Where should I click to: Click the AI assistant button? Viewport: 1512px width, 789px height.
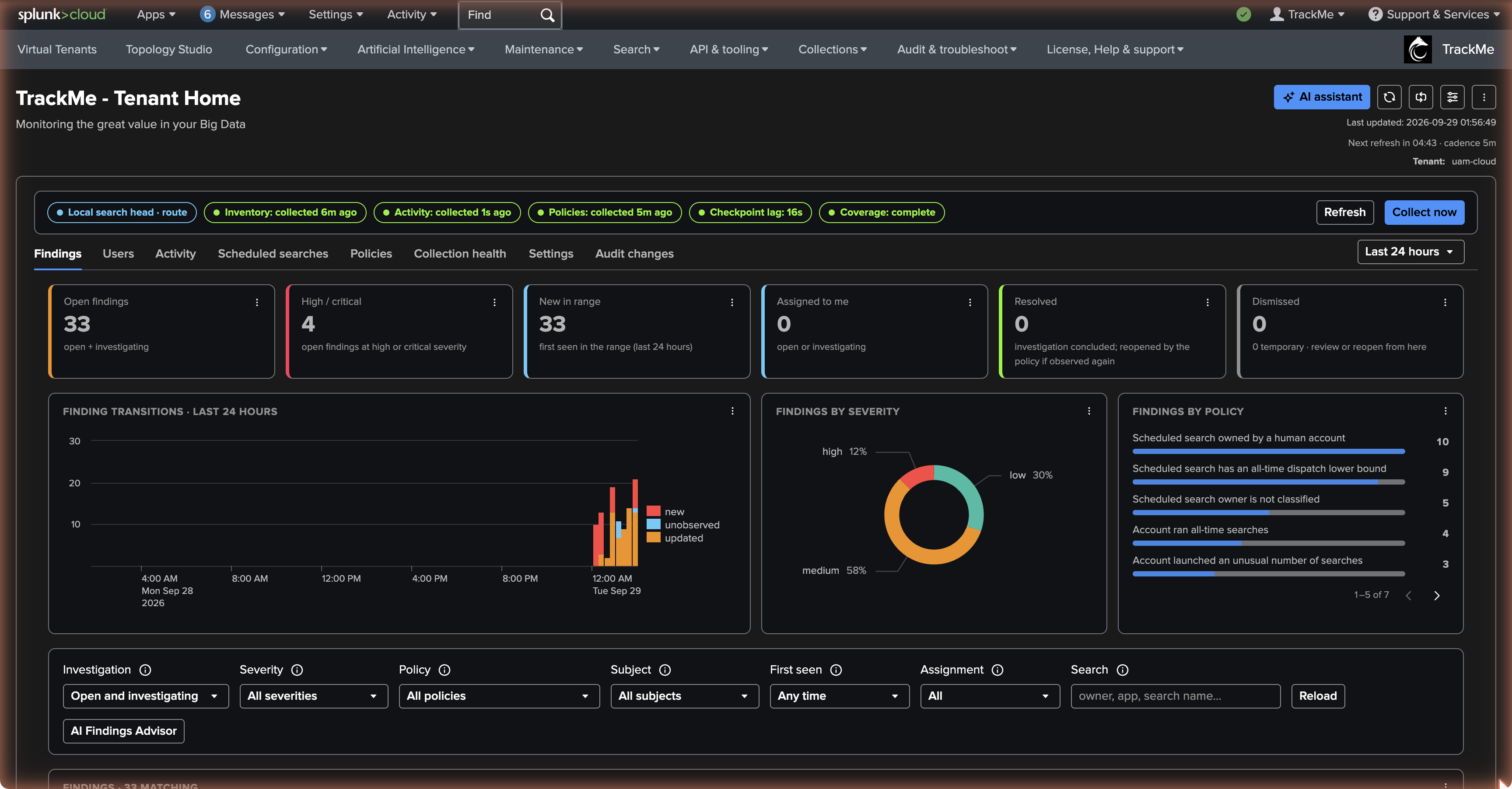click(1322, 98)
